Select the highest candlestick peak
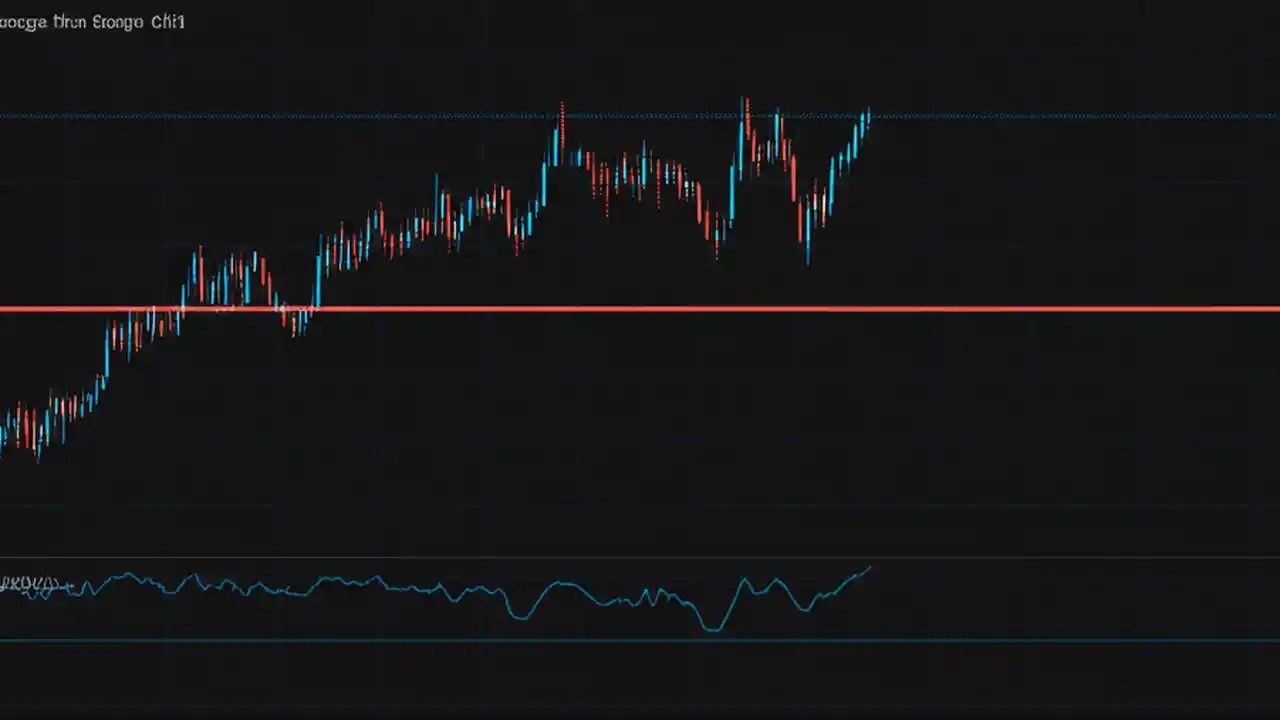The height and width of the screenshot is (720, 1280). (745, 100)
